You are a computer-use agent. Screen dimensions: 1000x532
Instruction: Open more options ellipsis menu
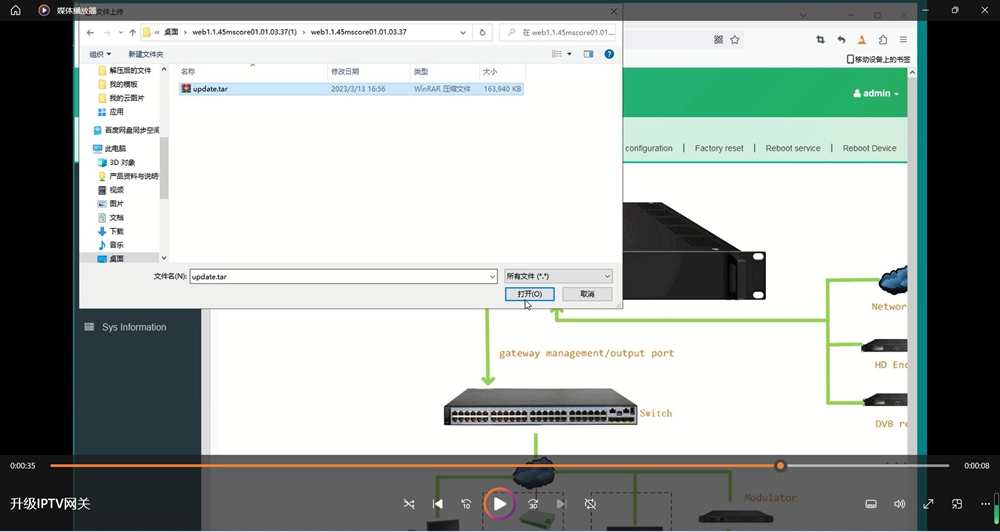pyautogui.click(x=985, y=504)
